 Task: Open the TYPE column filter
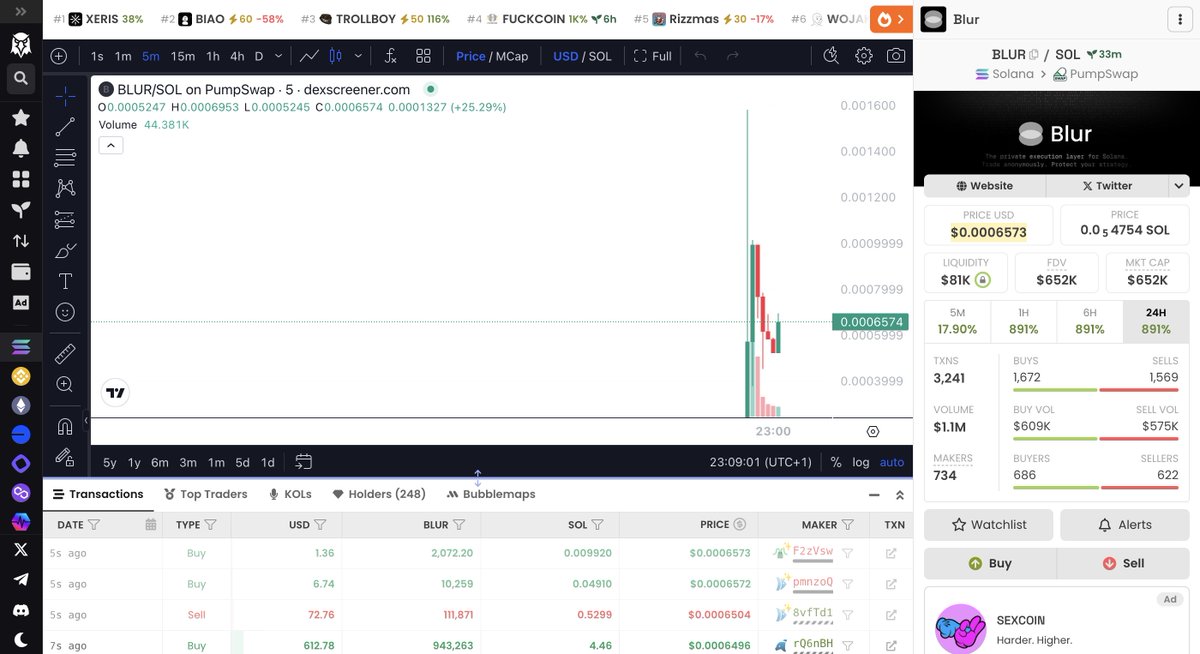pyautogui.click(x=211, y=524)
